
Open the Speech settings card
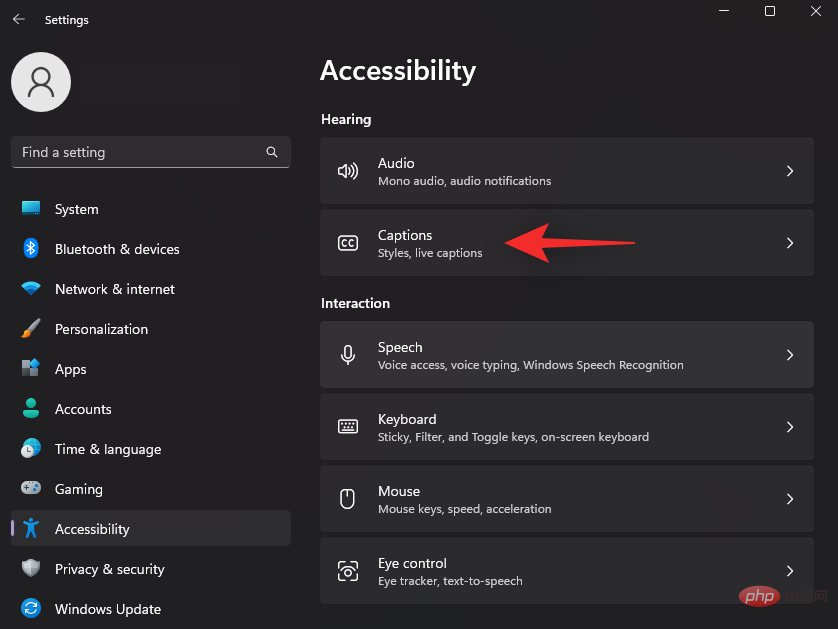click(567, 355)
